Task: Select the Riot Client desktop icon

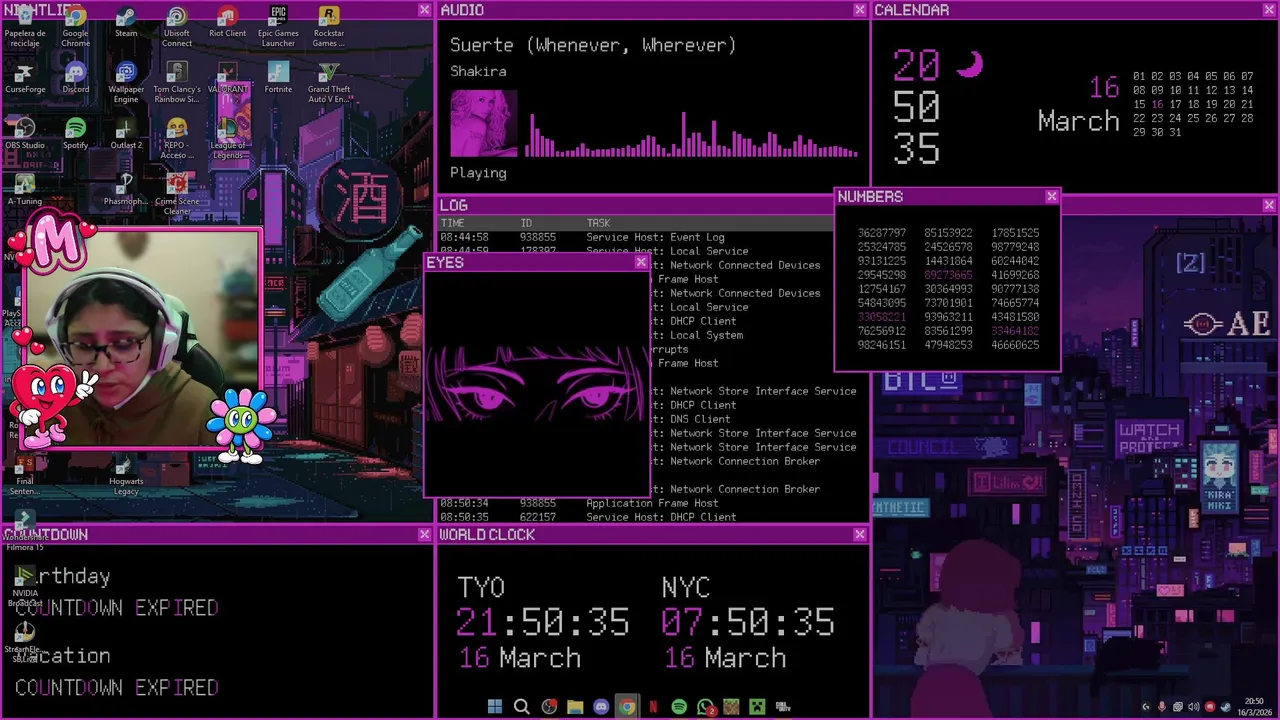Action: pos(227,23)
